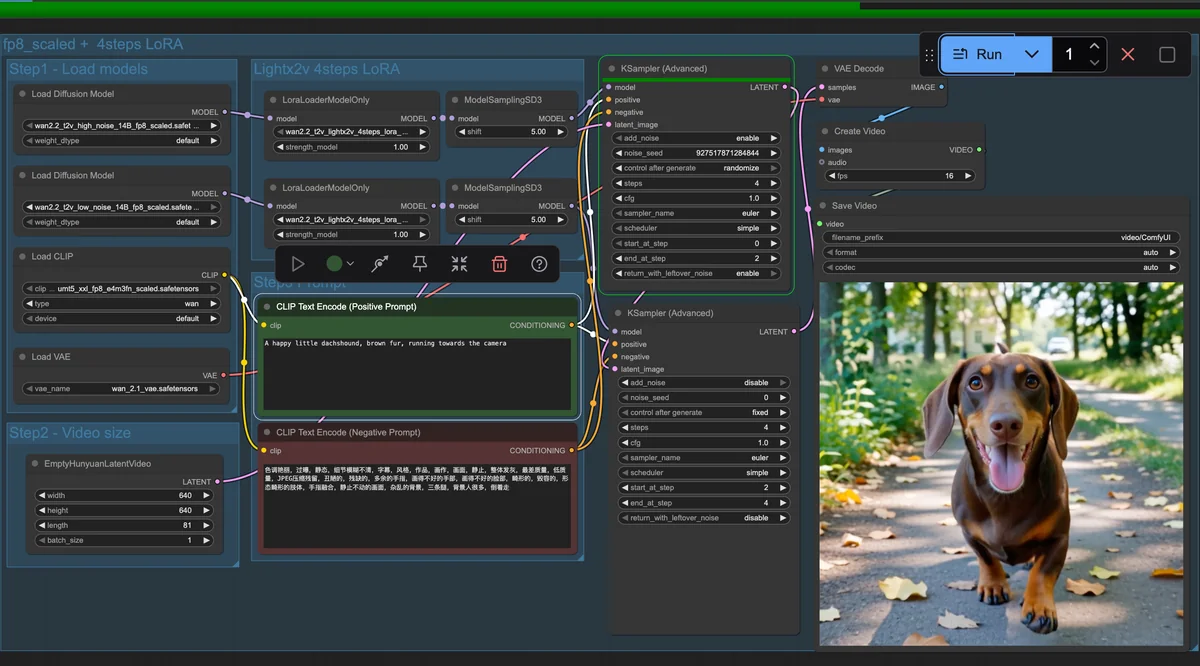Increase the batch count with up arrow
Viewport: 1200px width, 666px height.
tap(1095, 46)
